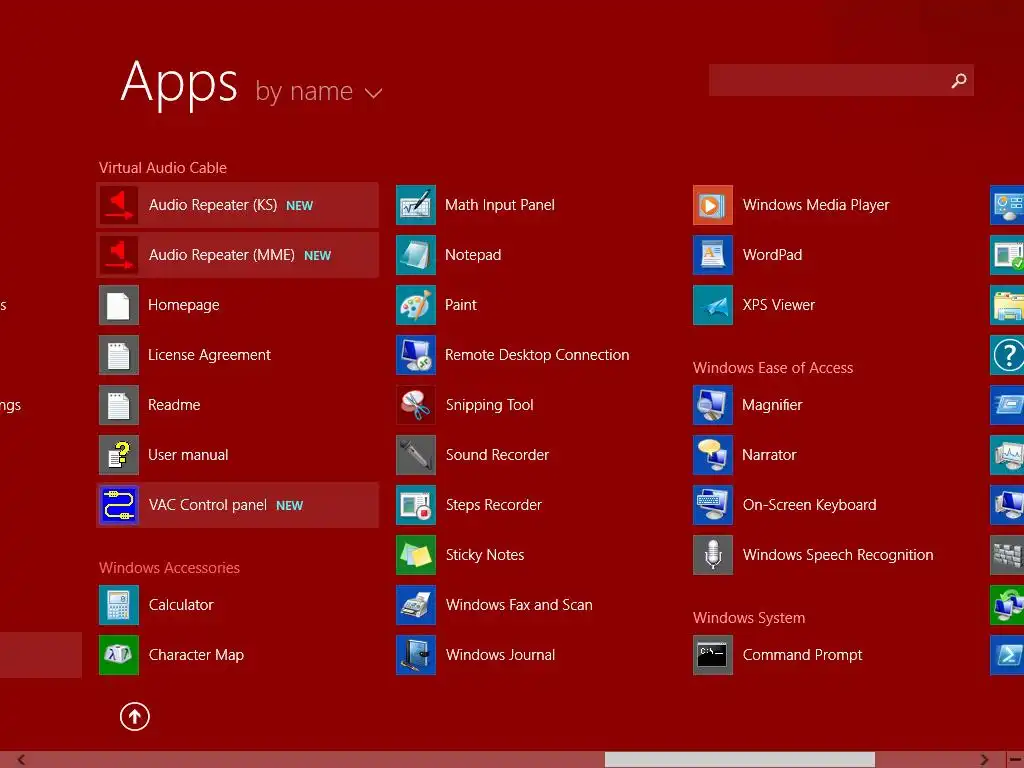The width and height of the screenshot is (1024, 768).
Task: Click 'Command Prompt' label
Action: [x=802, y=655]
